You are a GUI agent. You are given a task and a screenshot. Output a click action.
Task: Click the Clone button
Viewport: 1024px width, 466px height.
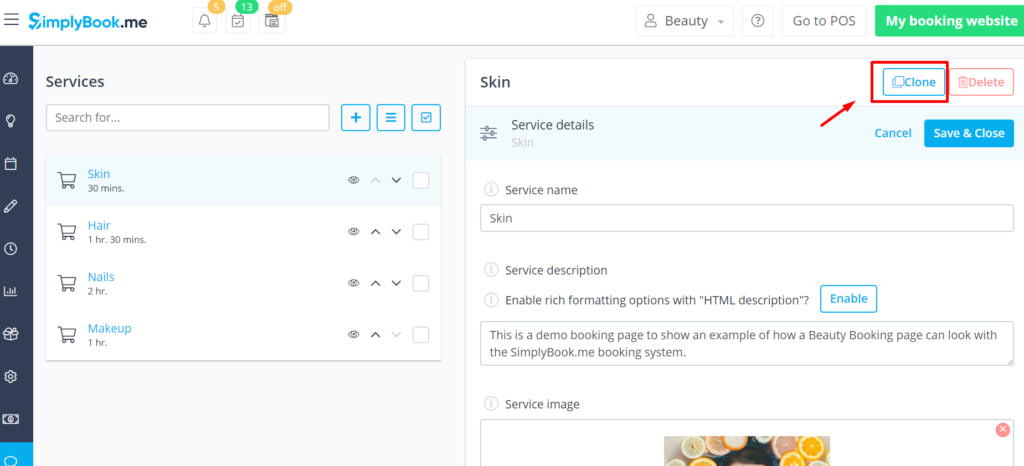(x=914, y=82)
